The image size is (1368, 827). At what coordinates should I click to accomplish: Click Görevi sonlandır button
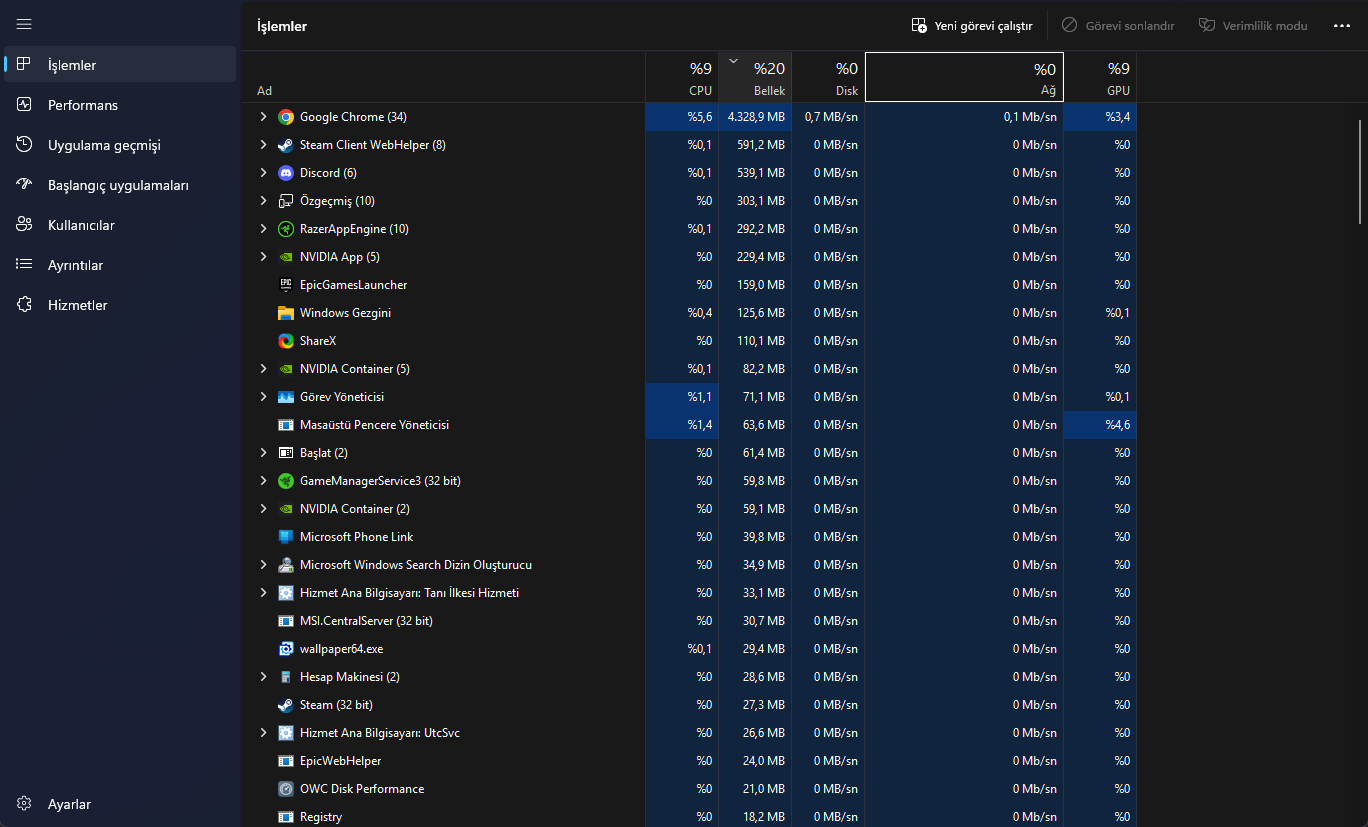point(1118,25)
